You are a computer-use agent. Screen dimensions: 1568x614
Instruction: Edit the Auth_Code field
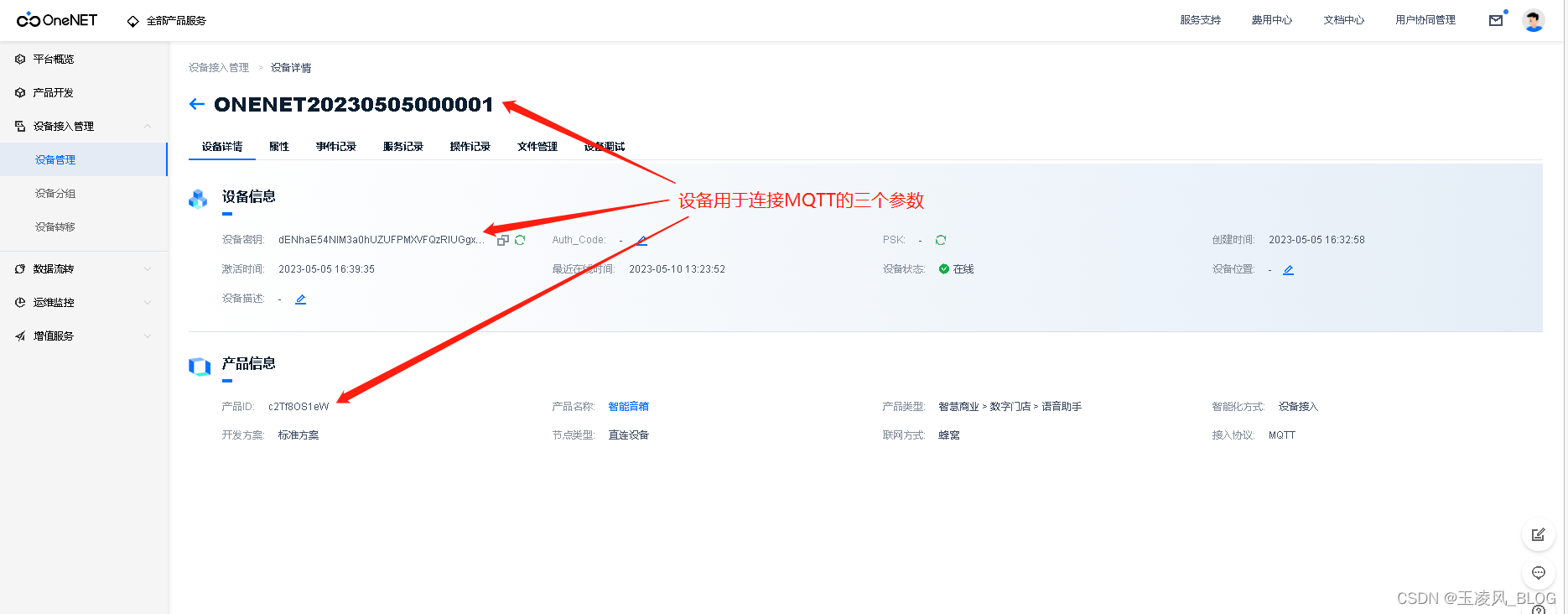[x=641, y=240]
